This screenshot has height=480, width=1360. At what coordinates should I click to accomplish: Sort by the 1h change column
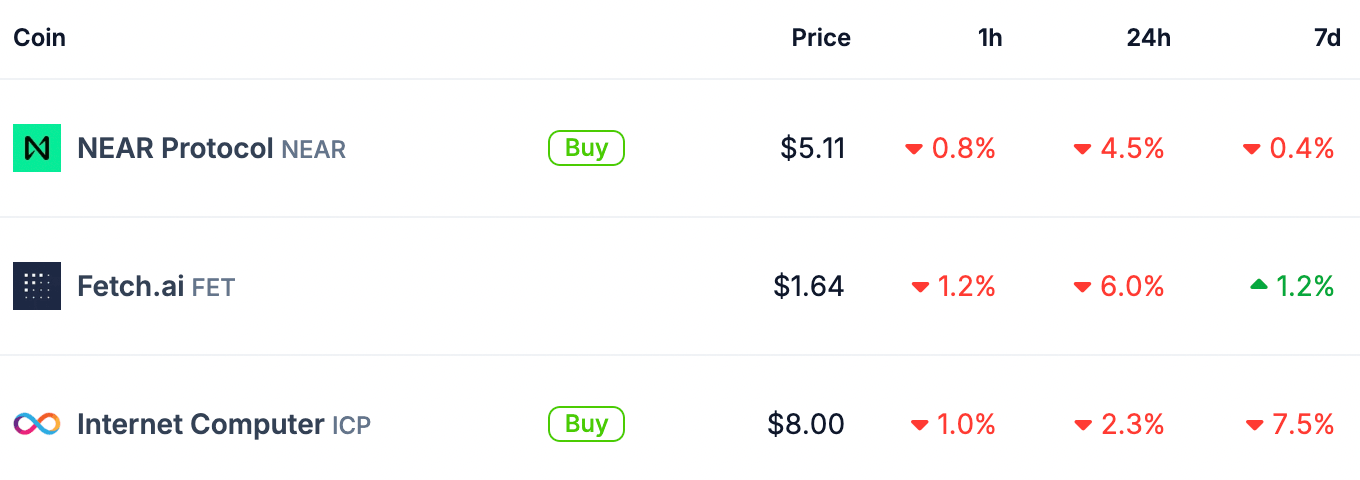[990, 38]
